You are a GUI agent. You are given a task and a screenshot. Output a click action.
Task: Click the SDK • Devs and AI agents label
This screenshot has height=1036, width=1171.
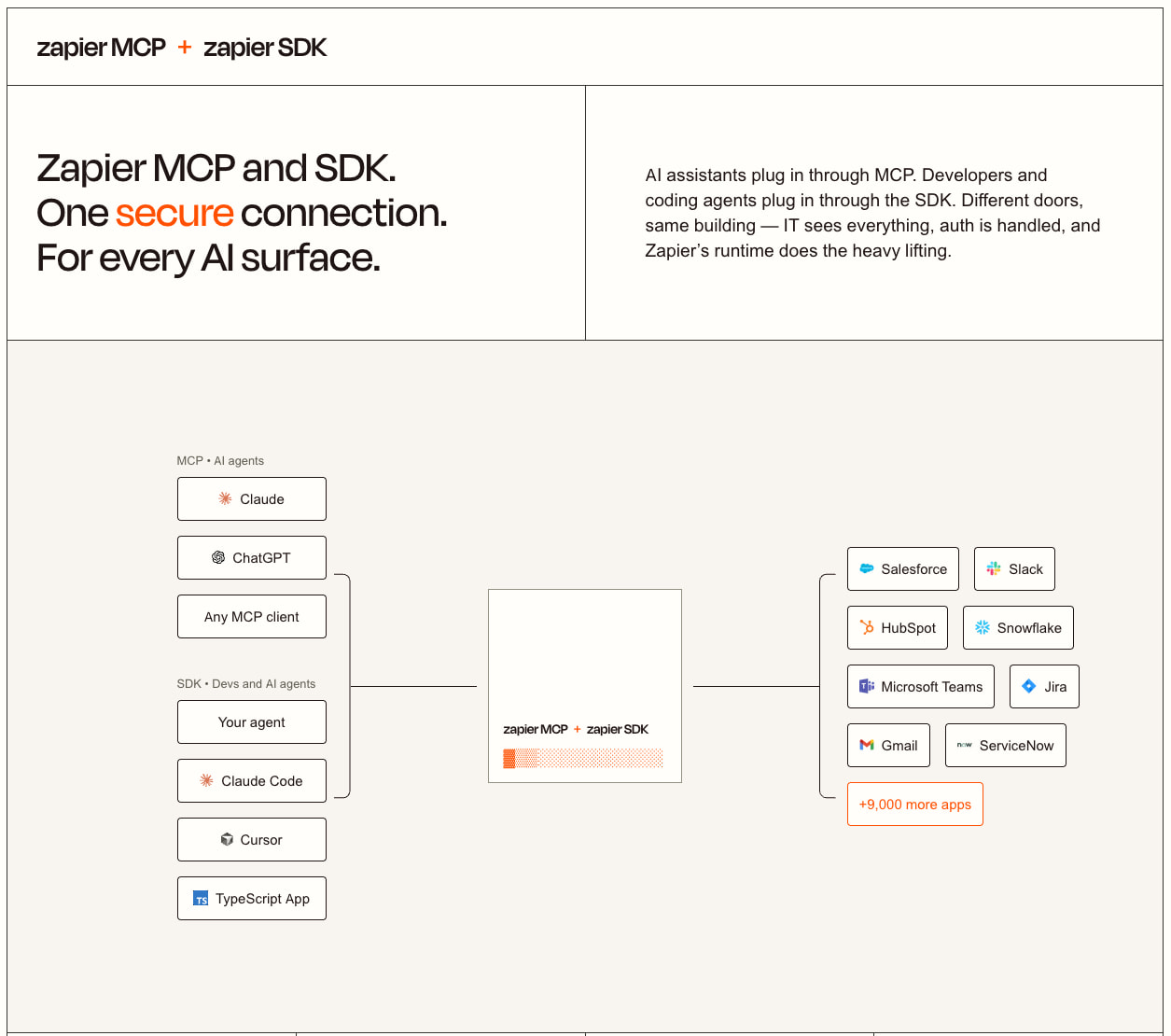point(246,684)
